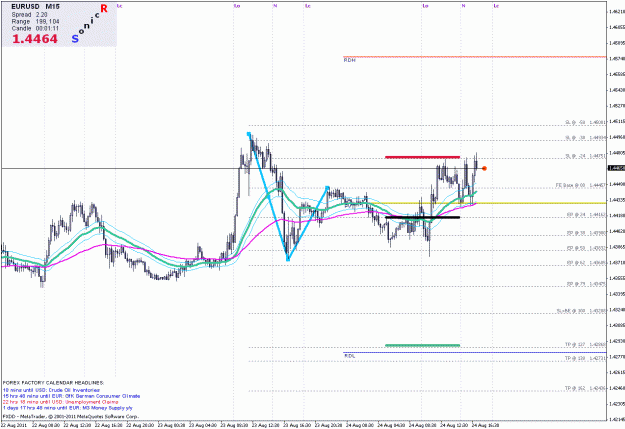The image size is (625, 429).
Task: Click the Crude Oil Inventories headline
Action: coord(51,390)
